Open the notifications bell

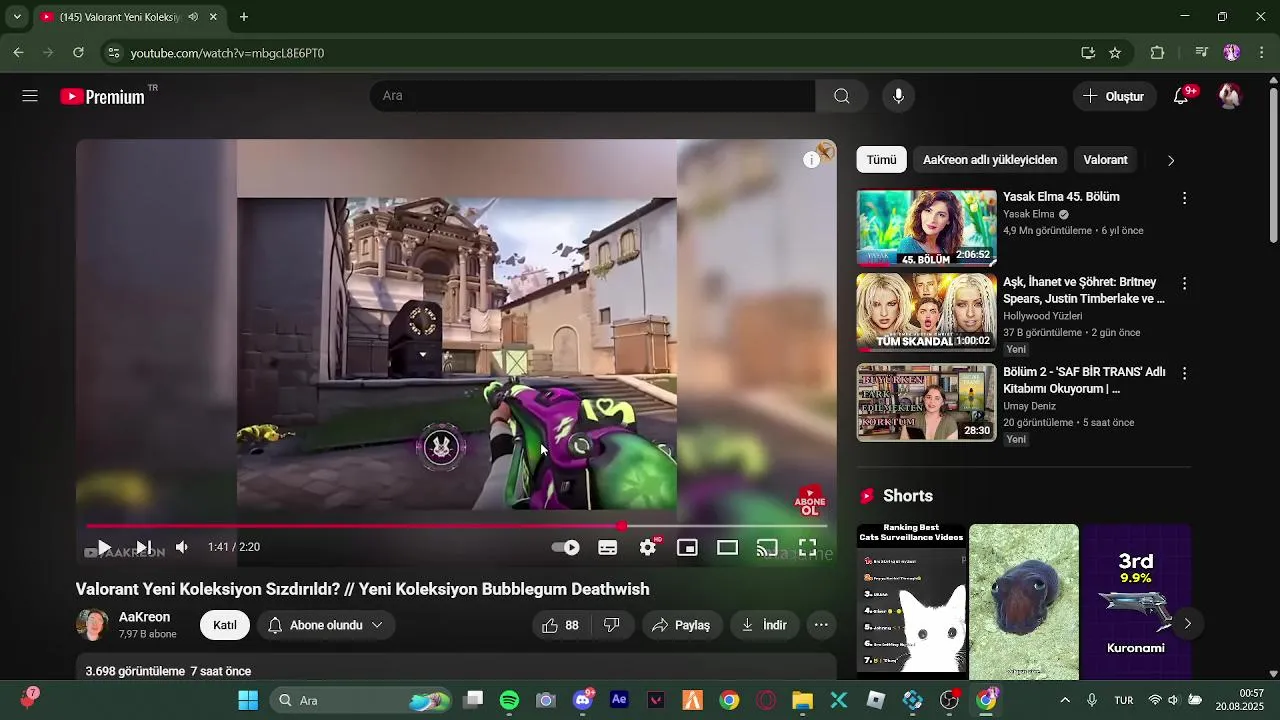(1181, 96)
